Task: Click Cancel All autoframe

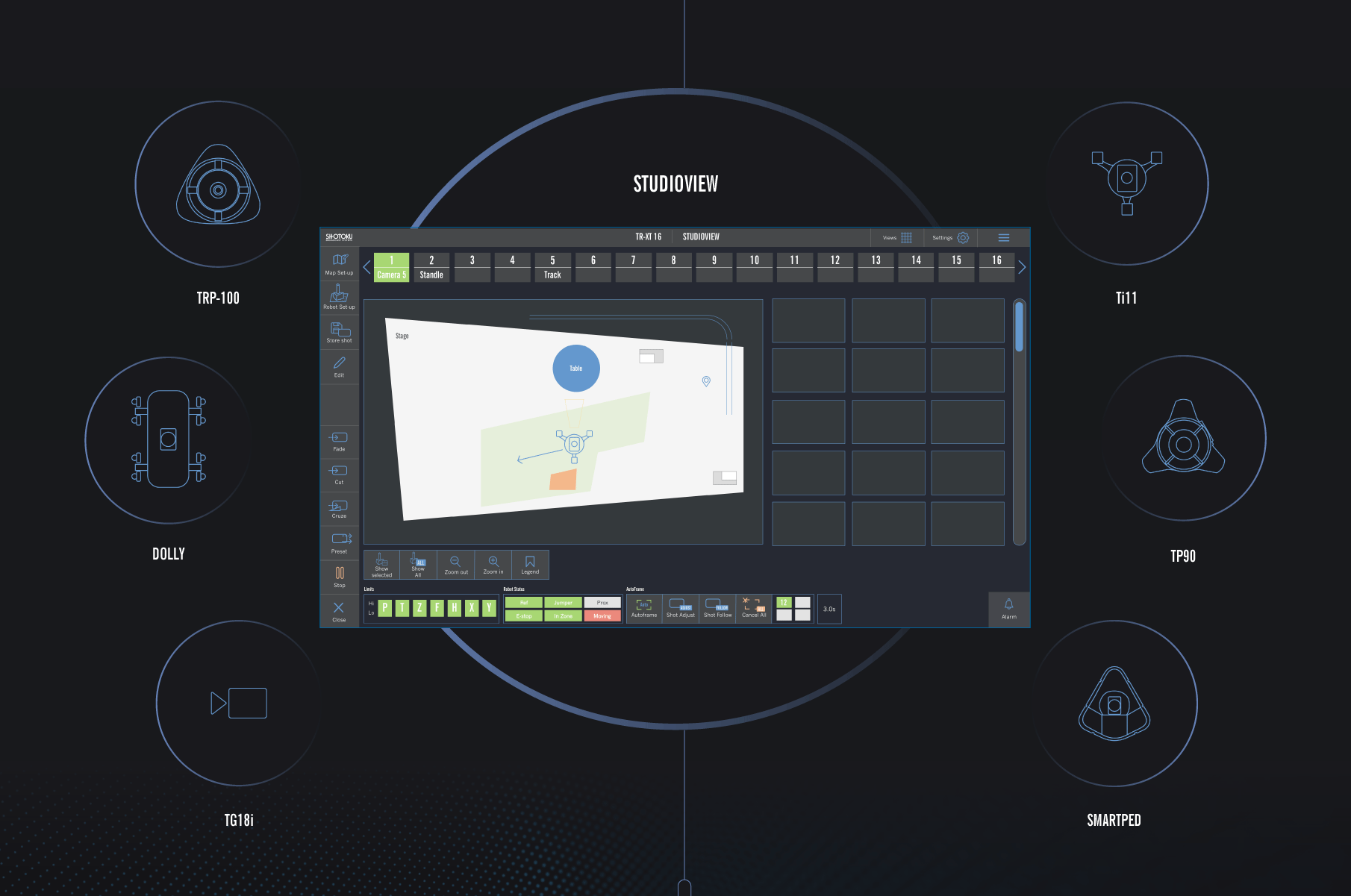Action: 754,608
